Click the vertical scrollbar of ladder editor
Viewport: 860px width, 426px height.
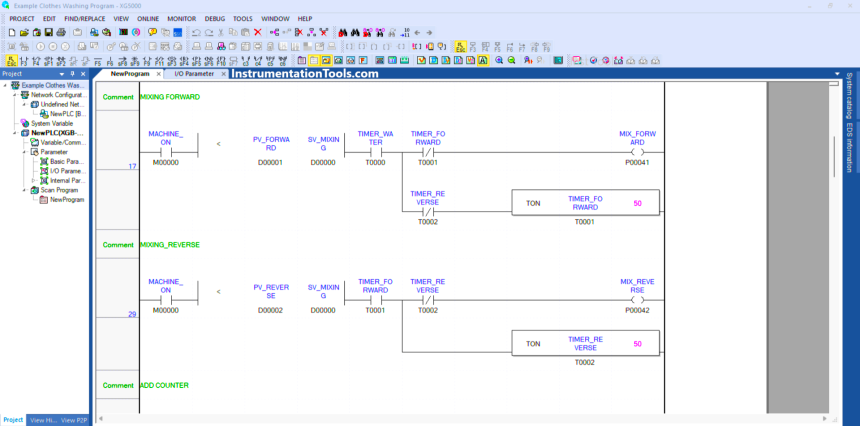pos(834,156)
